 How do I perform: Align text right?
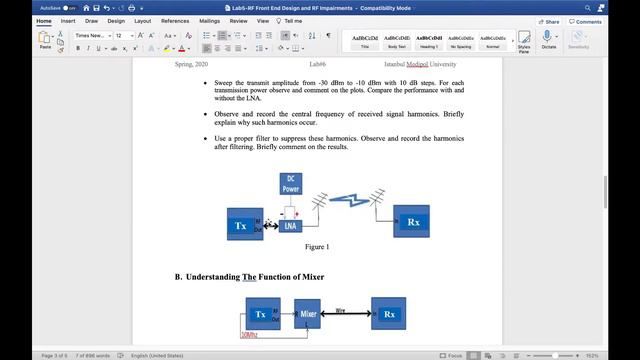[228, 49]
